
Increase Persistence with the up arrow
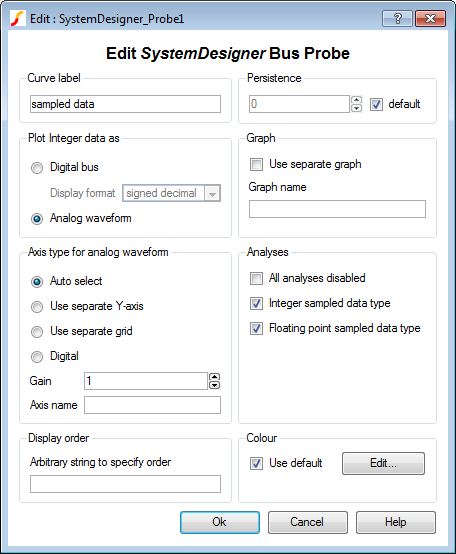[356, 100]
